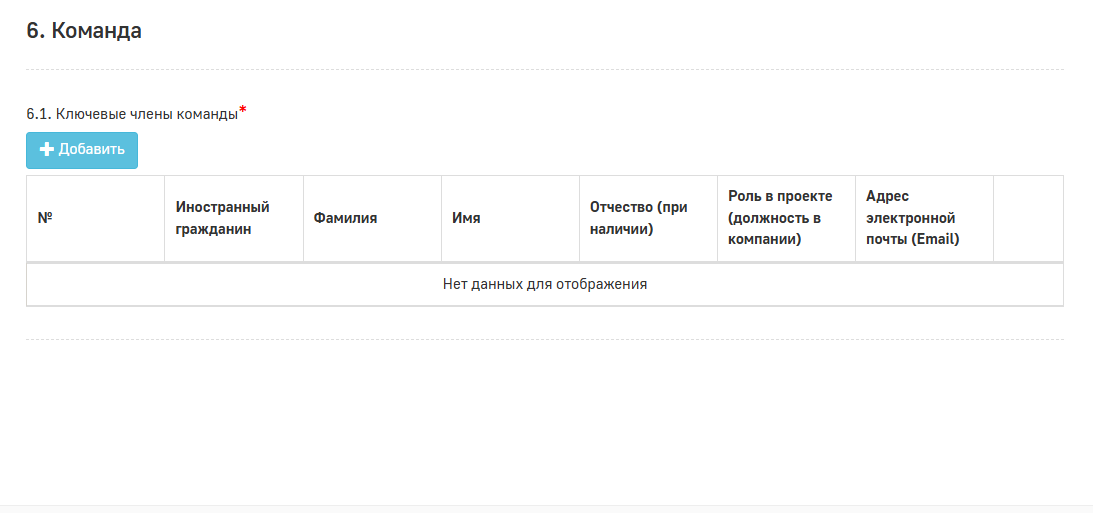Viewport: 1093px width, 513px height.
Task: Click the Адрес электронной почты column header
Action: coord(924,219)
